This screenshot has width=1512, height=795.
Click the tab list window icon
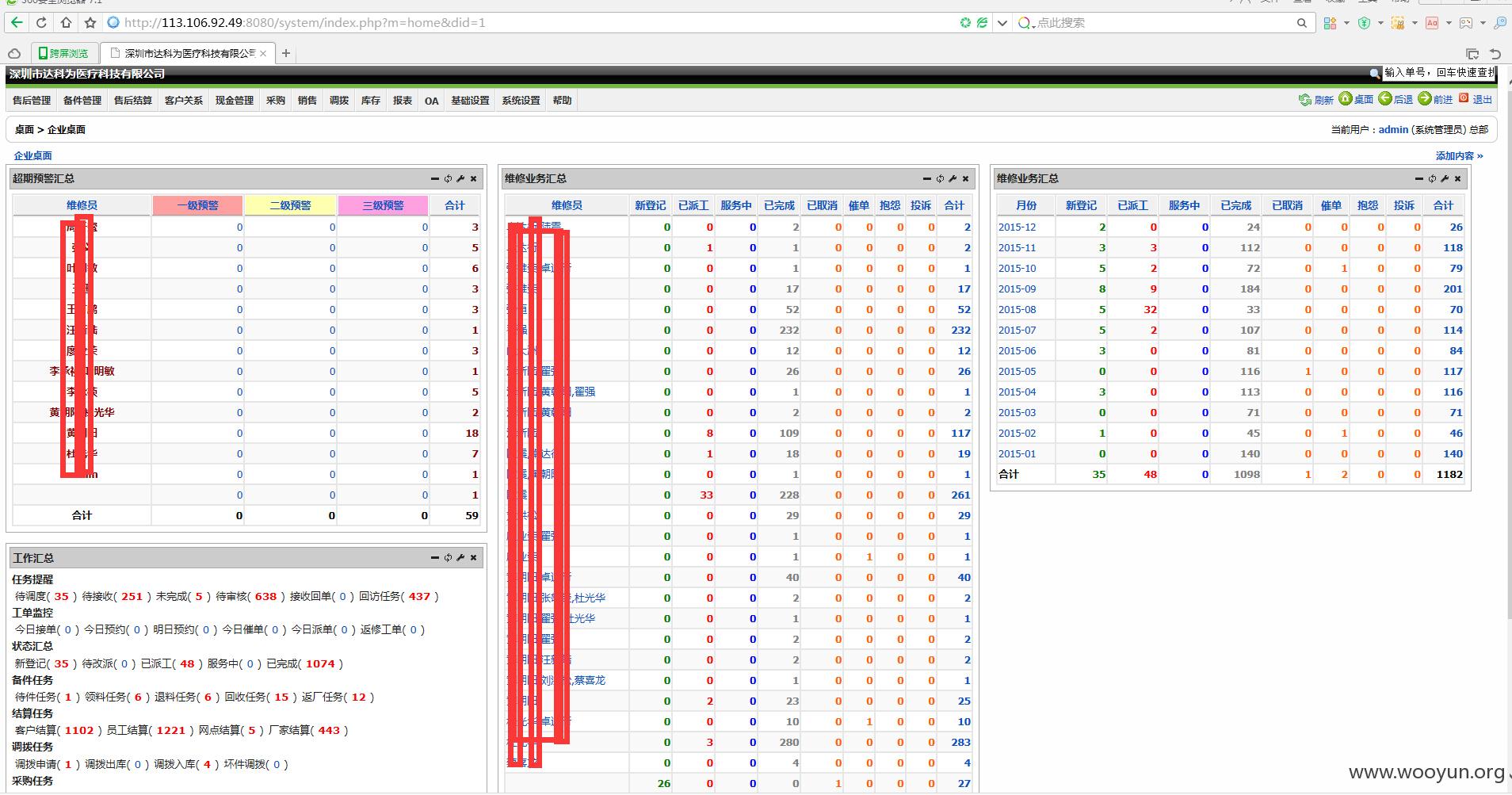point(1472,53)
